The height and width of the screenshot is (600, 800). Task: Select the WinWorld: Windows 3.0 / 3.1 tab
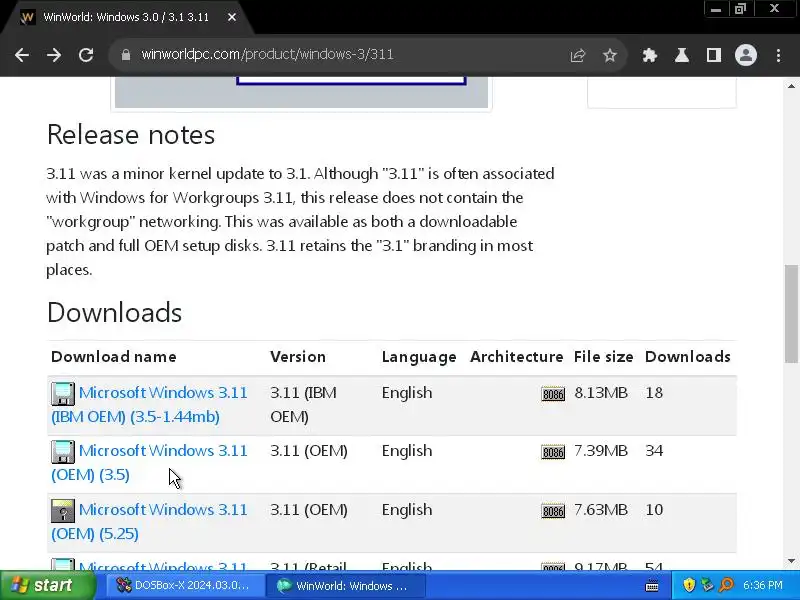(x=126, y=17)
